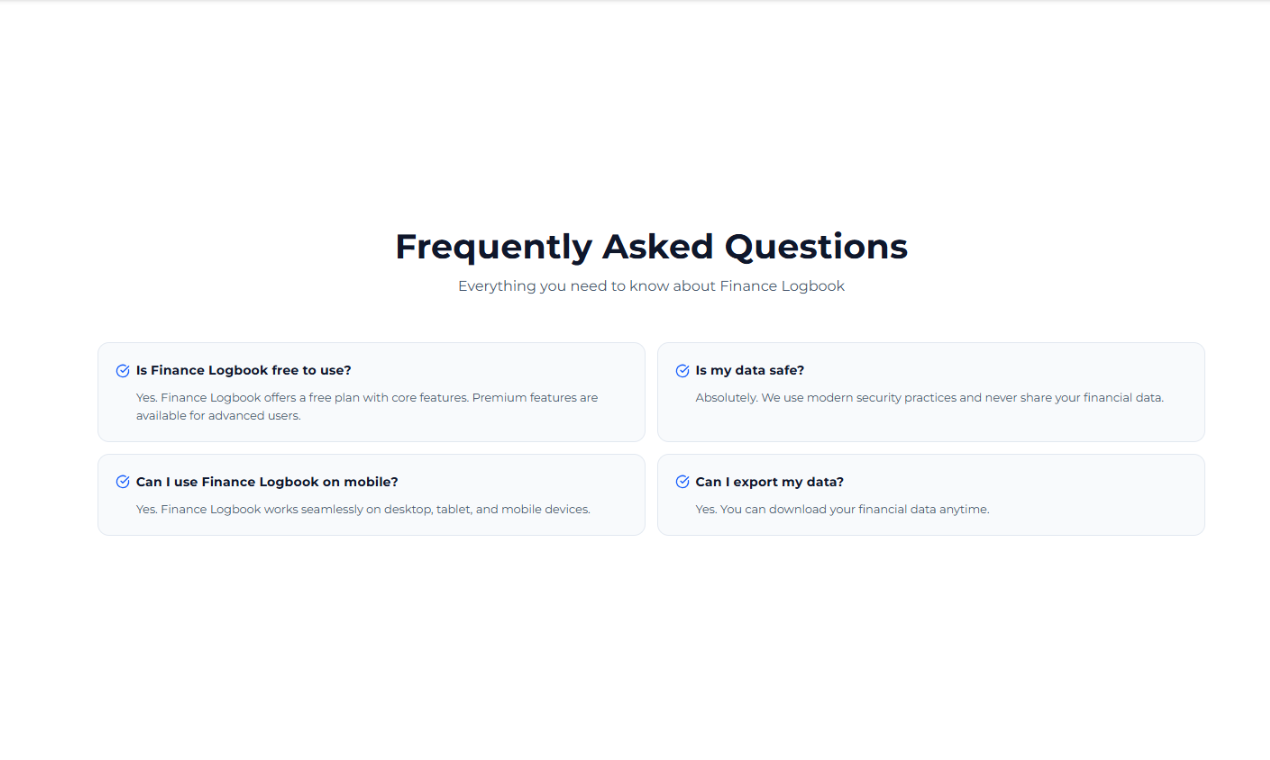
Task: Click the answer mentioning free plan with core features
Action: pos(367,406)
